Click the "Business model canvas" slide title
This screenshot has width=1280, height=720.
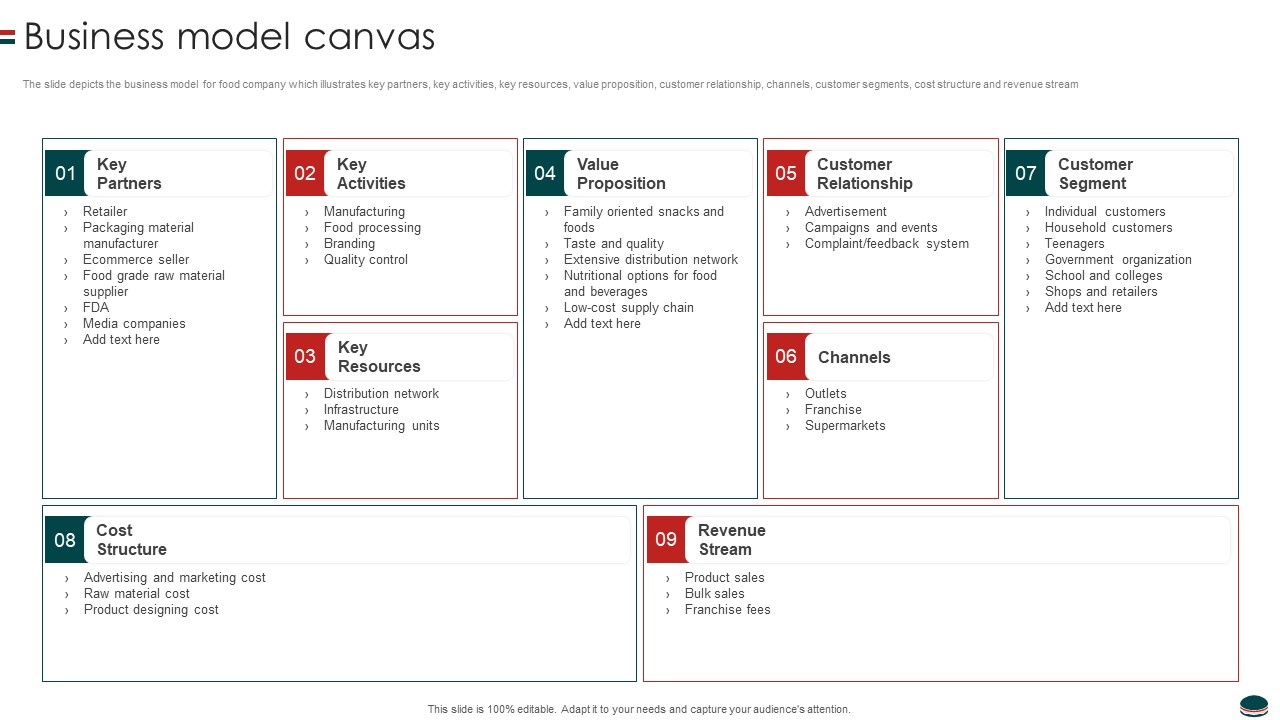[230, 37]
